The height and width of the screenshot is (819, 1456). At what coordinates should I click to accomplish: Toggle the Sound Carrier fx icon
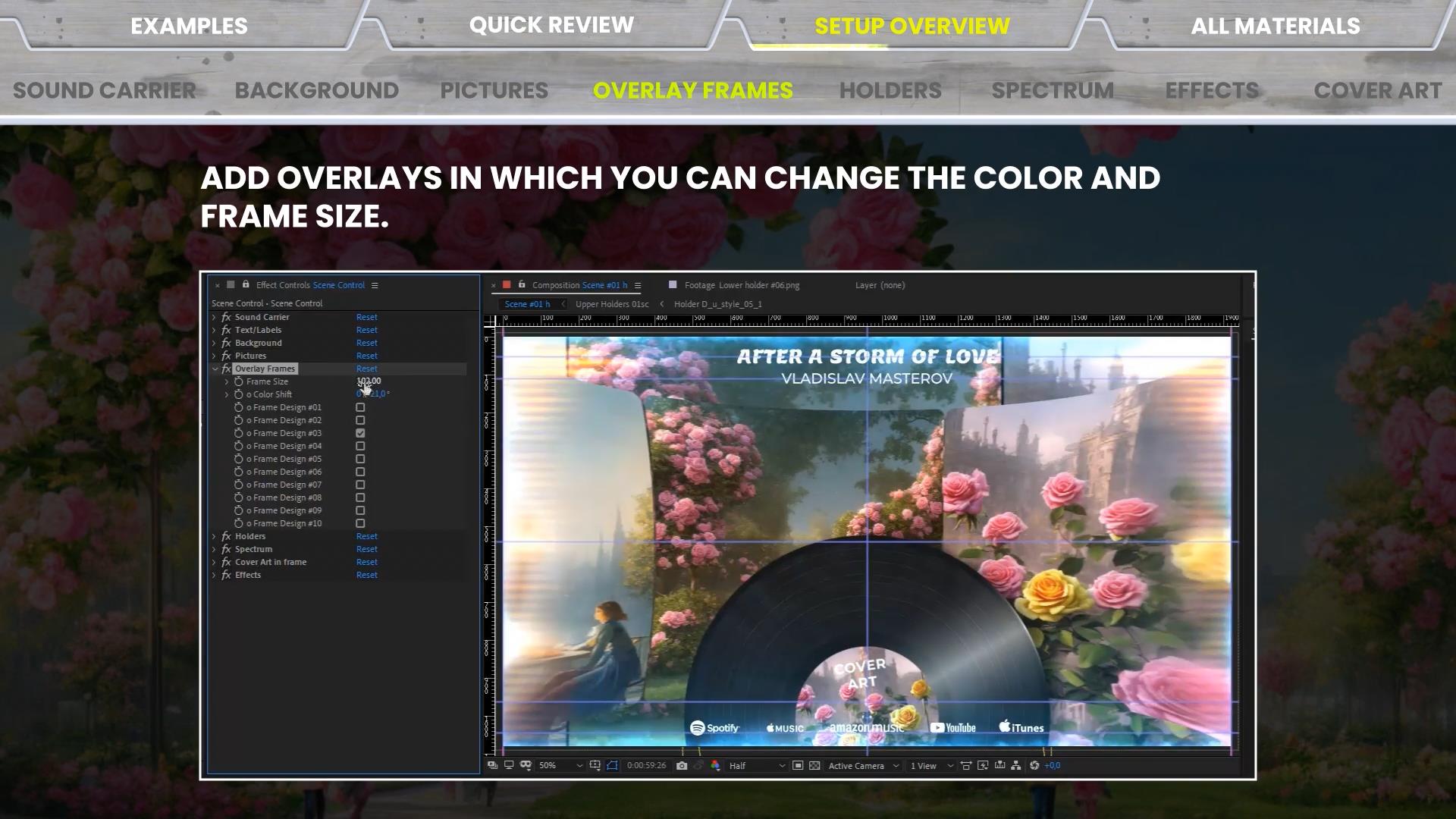[226, 317]
